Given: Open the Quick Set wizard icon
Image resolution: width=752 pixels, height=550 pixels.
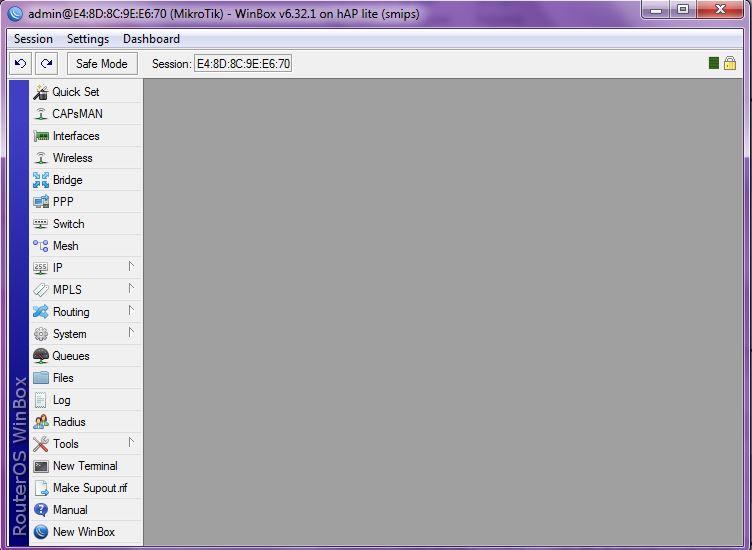Looking at the screenshot, I should coord(41,92).
